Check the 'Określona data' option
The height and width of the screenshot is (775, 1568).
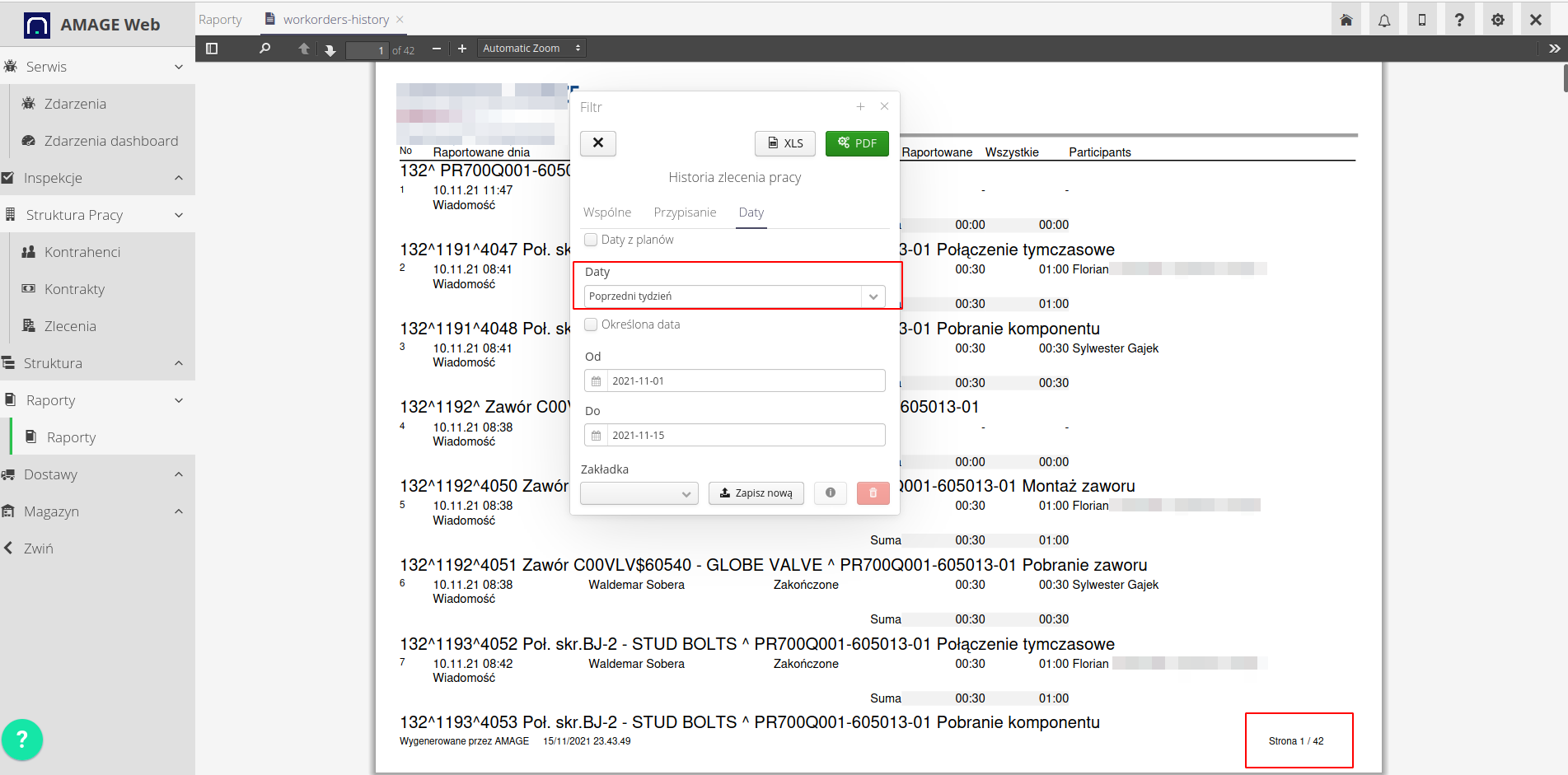[x=591, y=324]
